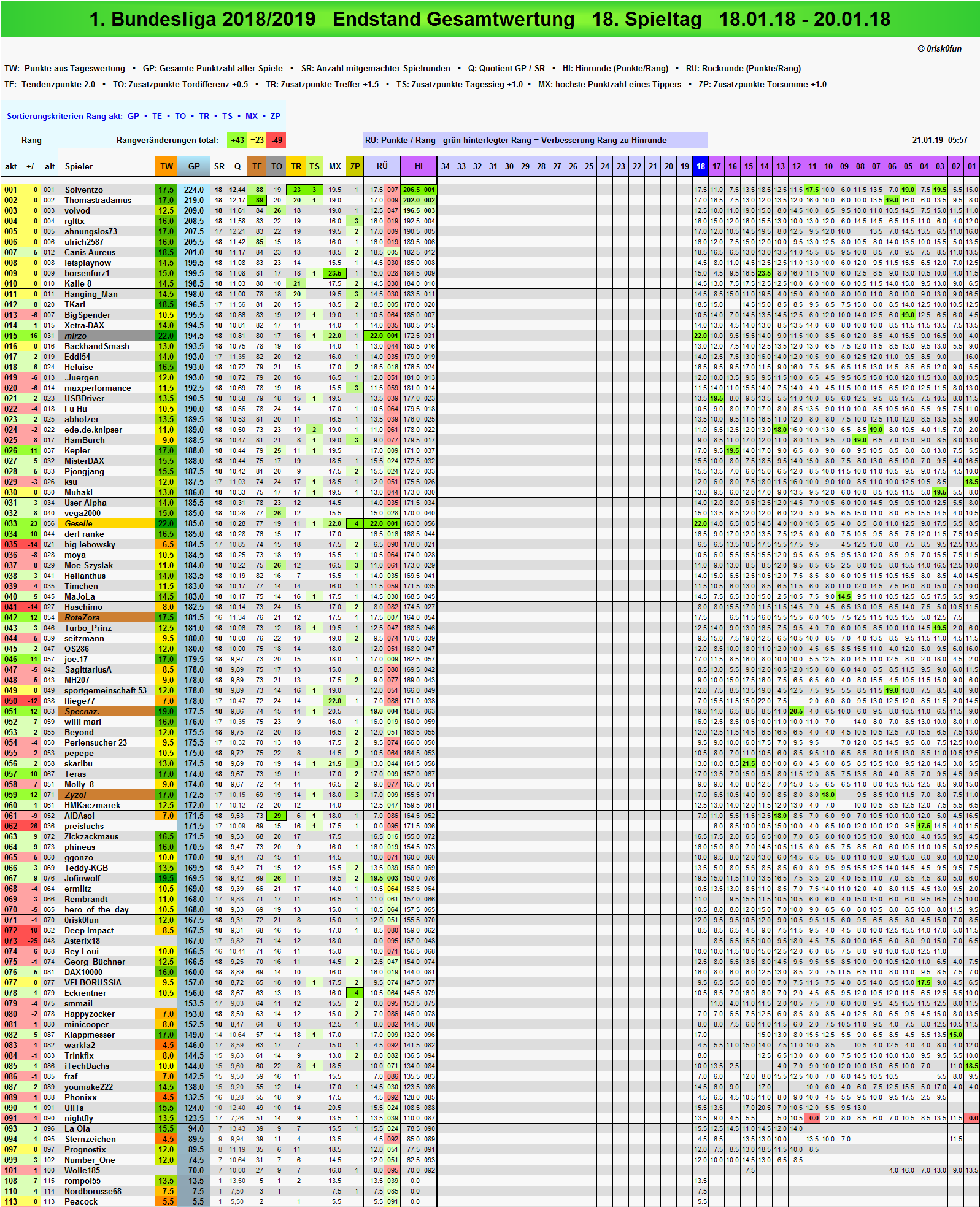Click the timestamp 21.01.19 05:57
The image size is (980, 1207).
click(x=939, y=140)
